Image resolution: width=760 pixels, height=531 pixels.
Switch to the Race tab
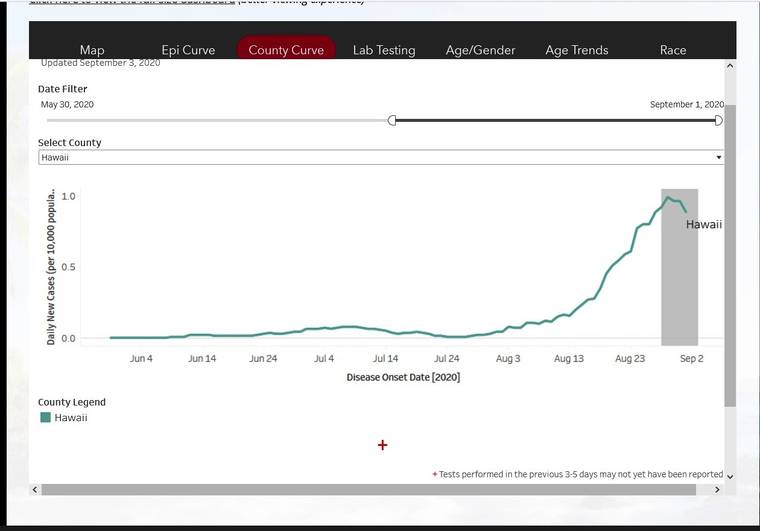tap(673, 50)
